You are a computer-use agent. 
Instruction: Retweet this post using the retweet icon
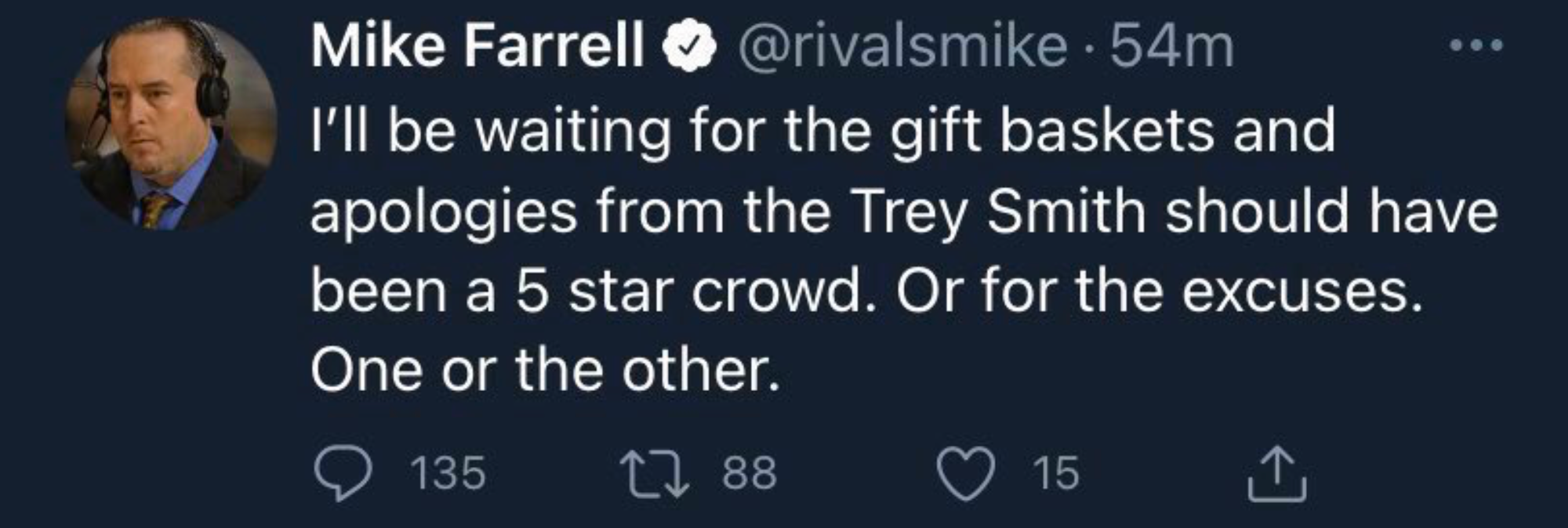tap(653, 473)
